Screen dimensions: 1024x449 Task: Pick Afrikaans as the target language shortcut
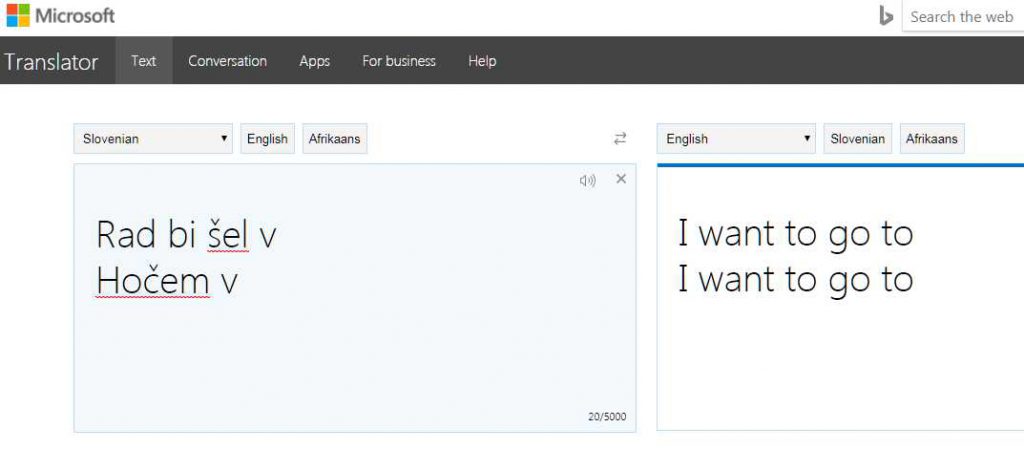(931, 139)
